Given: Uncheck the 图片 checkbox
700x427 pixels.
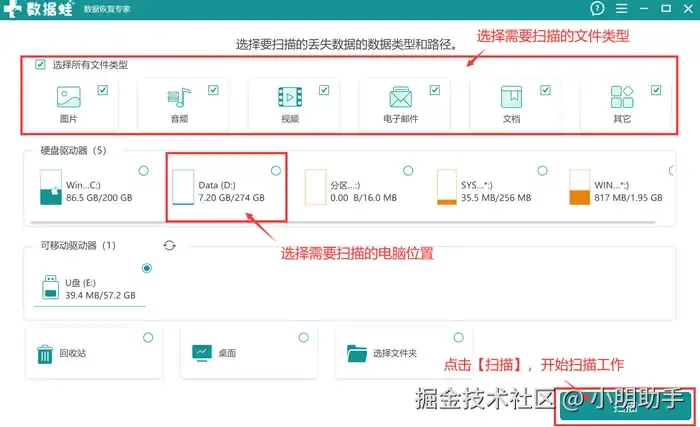Looking at the screenshot, I should pyautogui.click(x=103, y=90).
